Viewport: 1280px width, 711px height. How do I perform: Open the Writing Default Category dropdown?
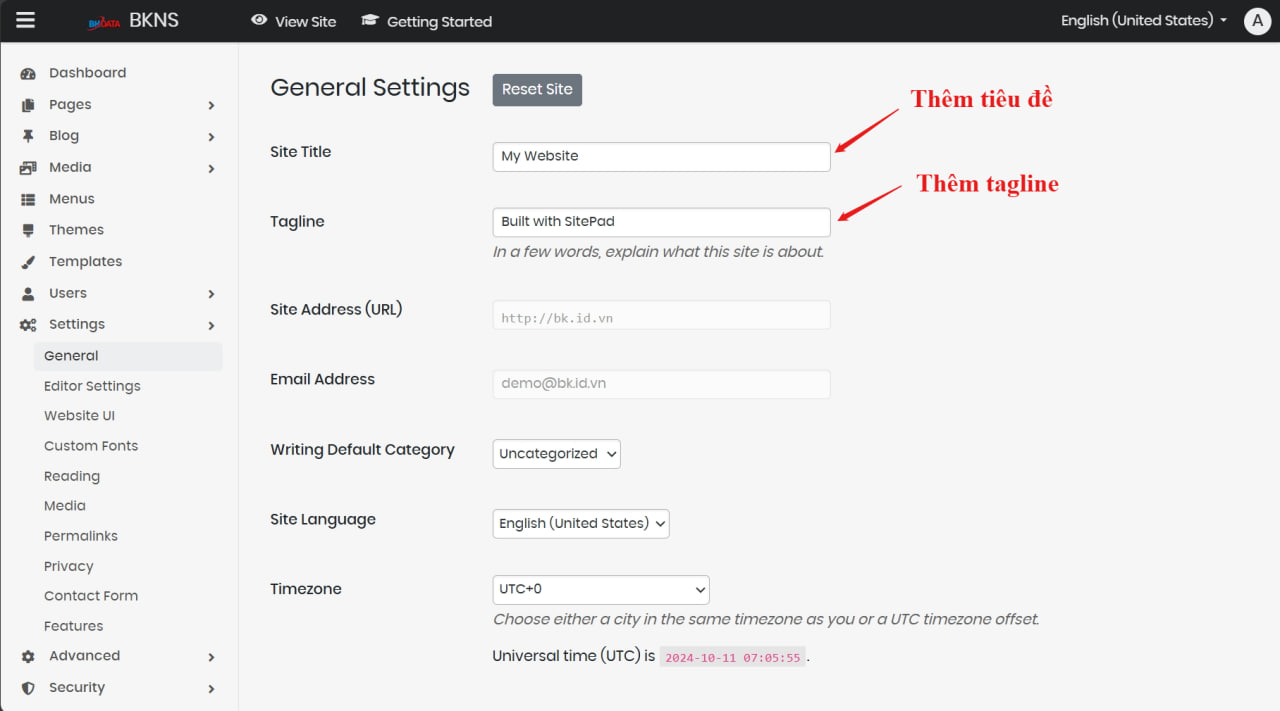click(x=557, y=454)
